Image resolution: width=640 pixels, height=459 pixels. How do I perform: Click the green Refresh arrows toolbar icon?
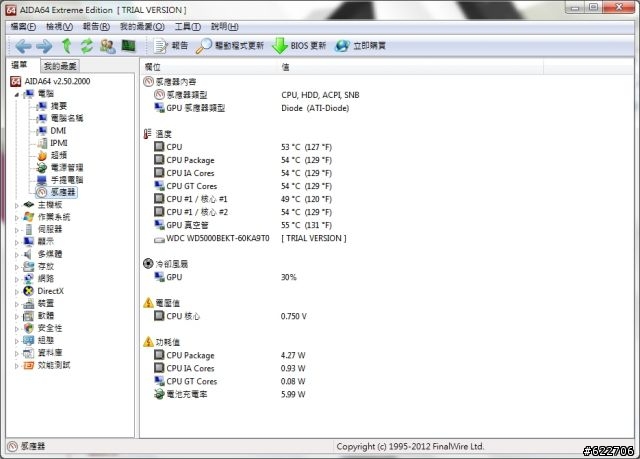[x=87, y=46]
